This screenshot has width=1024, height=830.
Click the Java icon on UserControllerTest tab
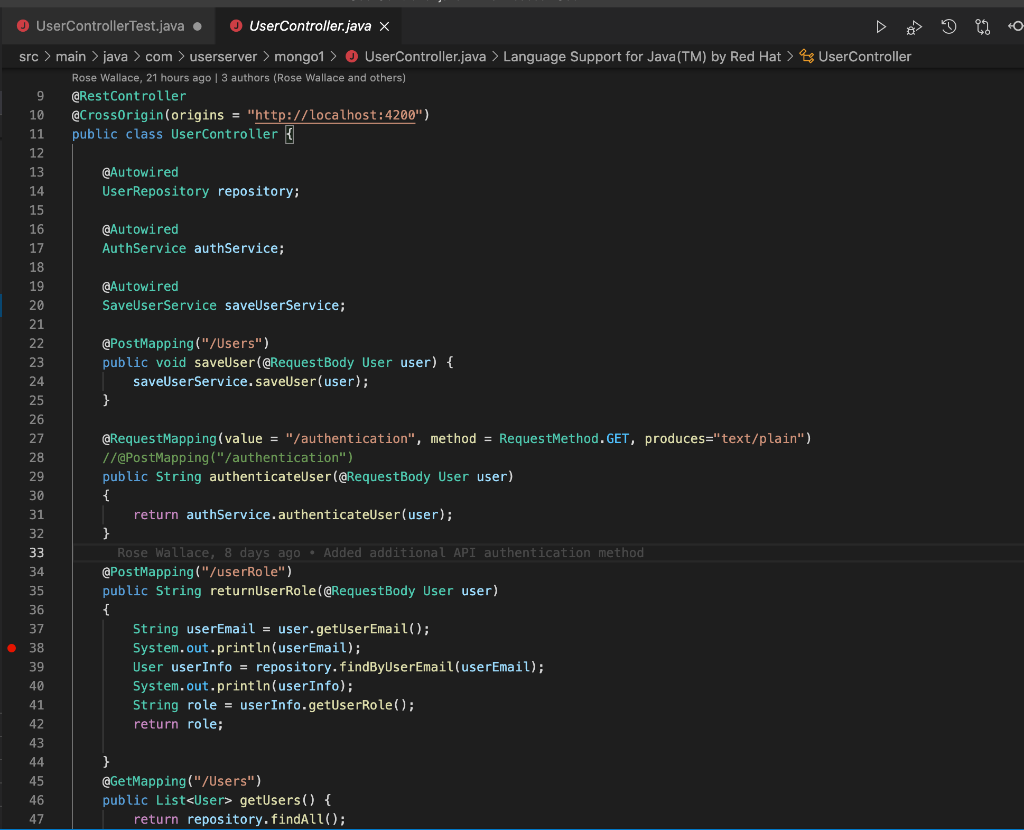[23, 26]
